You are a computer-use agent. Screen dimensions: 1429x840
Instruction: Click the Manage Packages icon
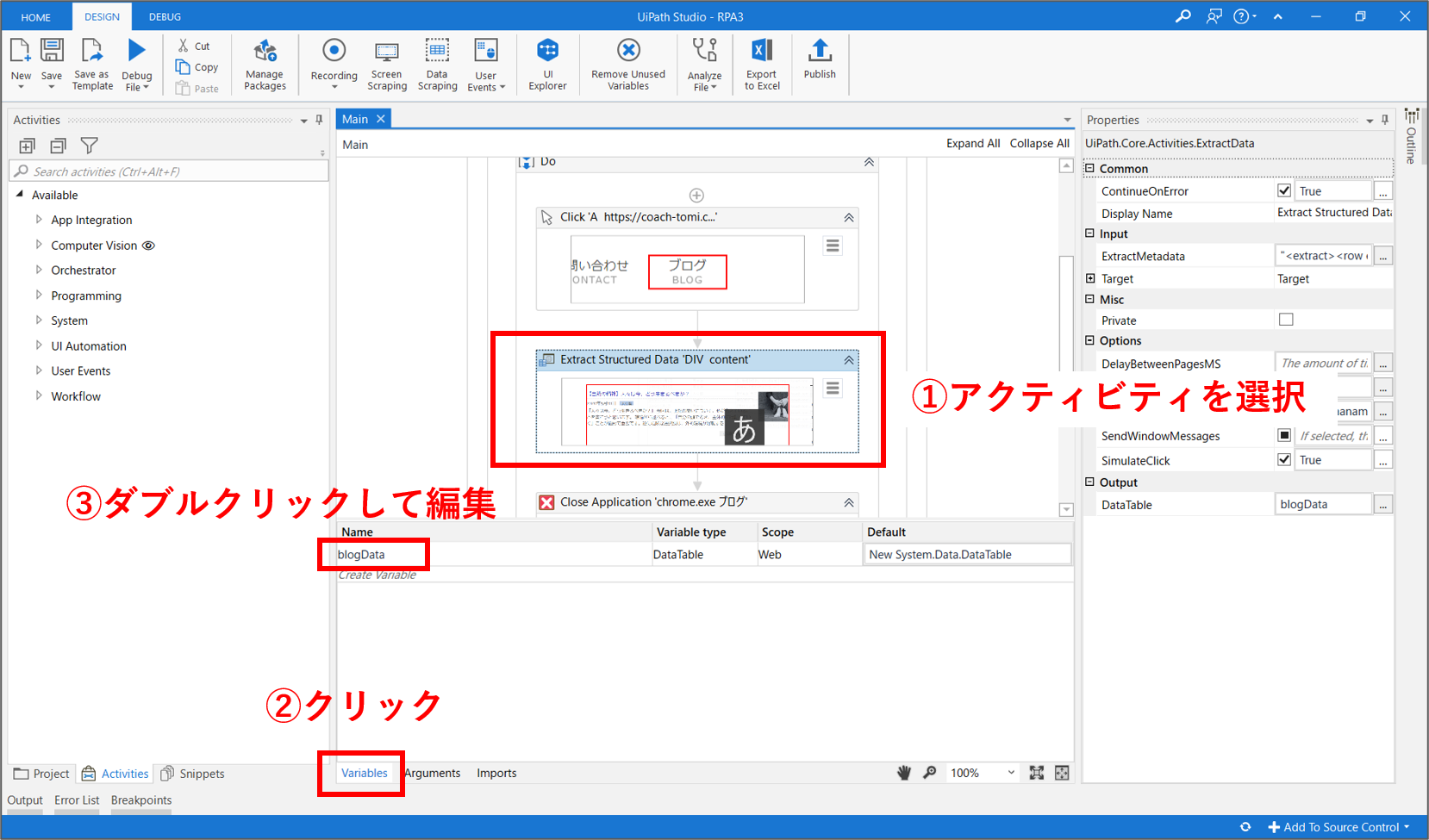click(x=265, y=53)
